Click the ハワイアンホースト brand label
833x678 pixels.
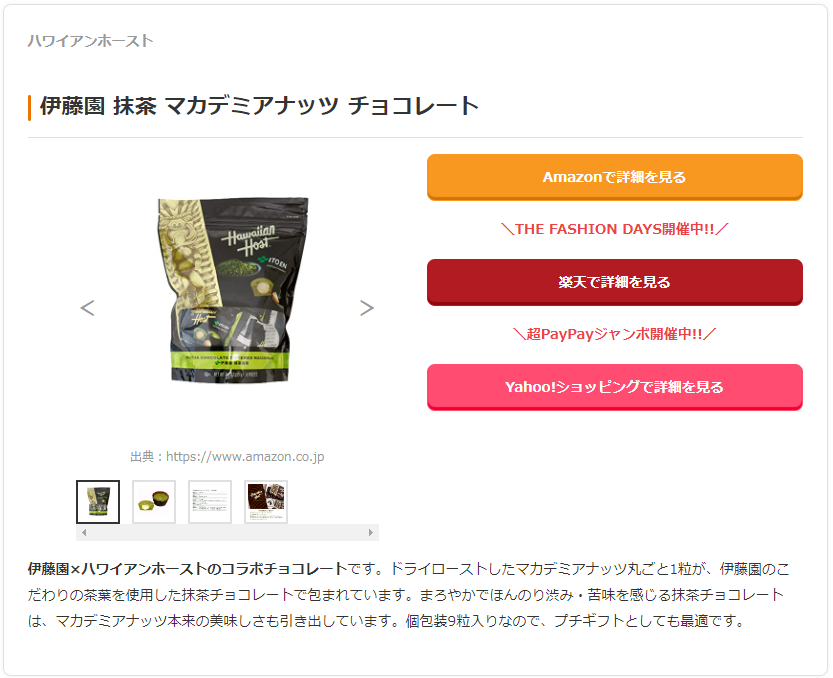point(90,41)
